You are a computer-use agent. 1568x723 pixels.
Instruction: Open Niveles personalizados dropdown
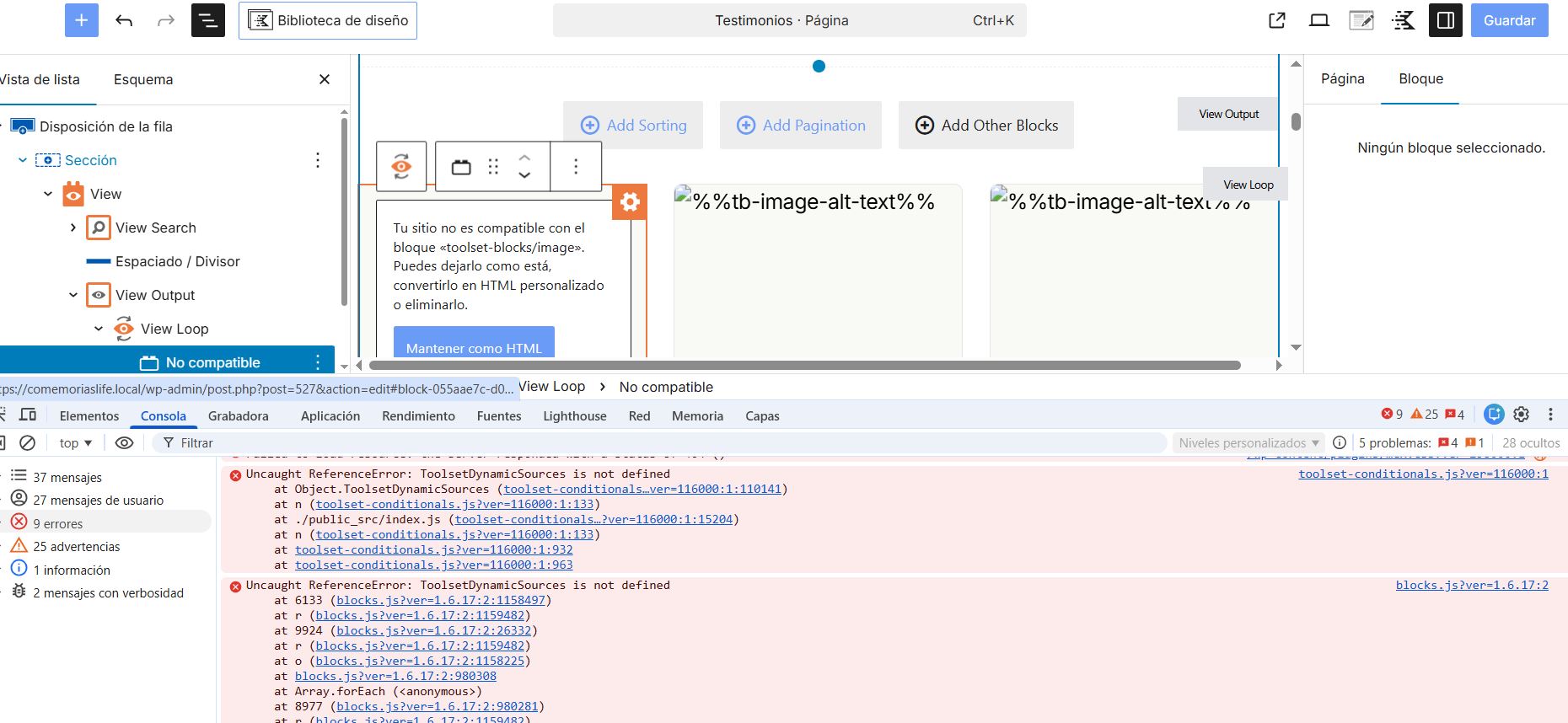[1248, 442]
